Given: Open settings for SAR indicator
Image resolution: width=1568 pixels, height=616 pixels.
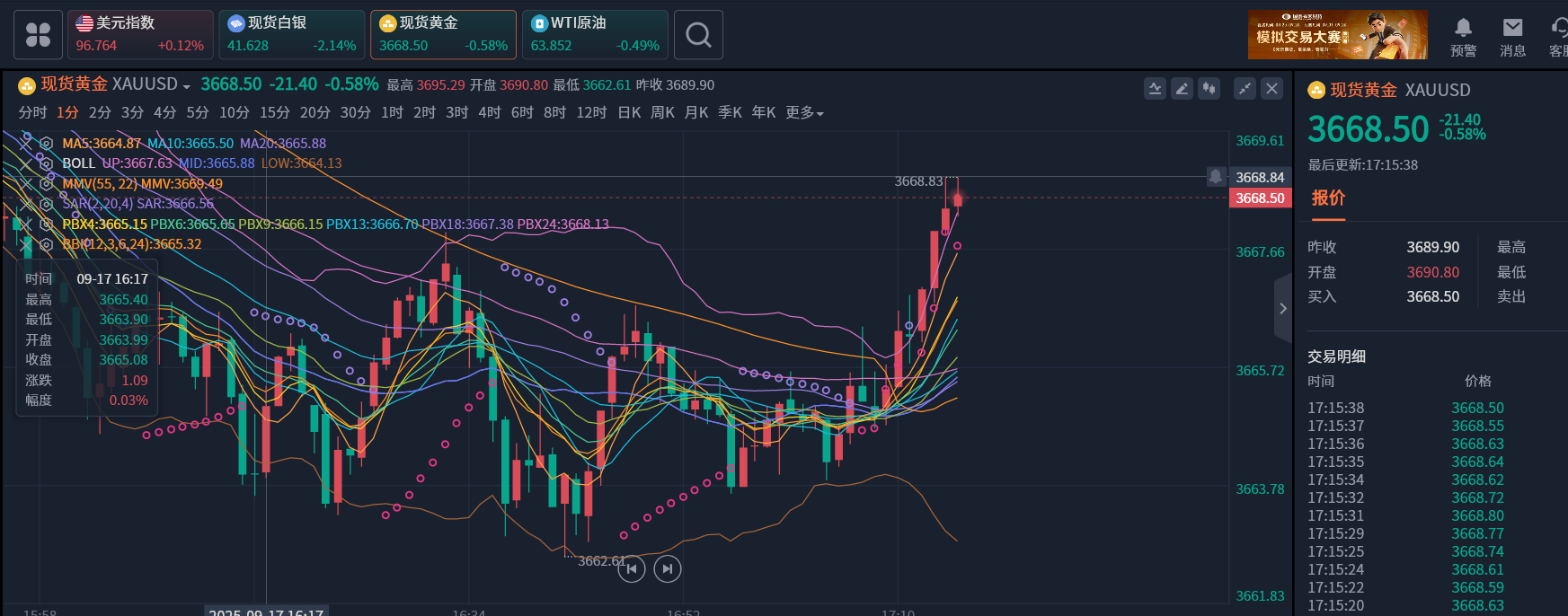Looking at the screenshot, I should [x=46, y=204].
